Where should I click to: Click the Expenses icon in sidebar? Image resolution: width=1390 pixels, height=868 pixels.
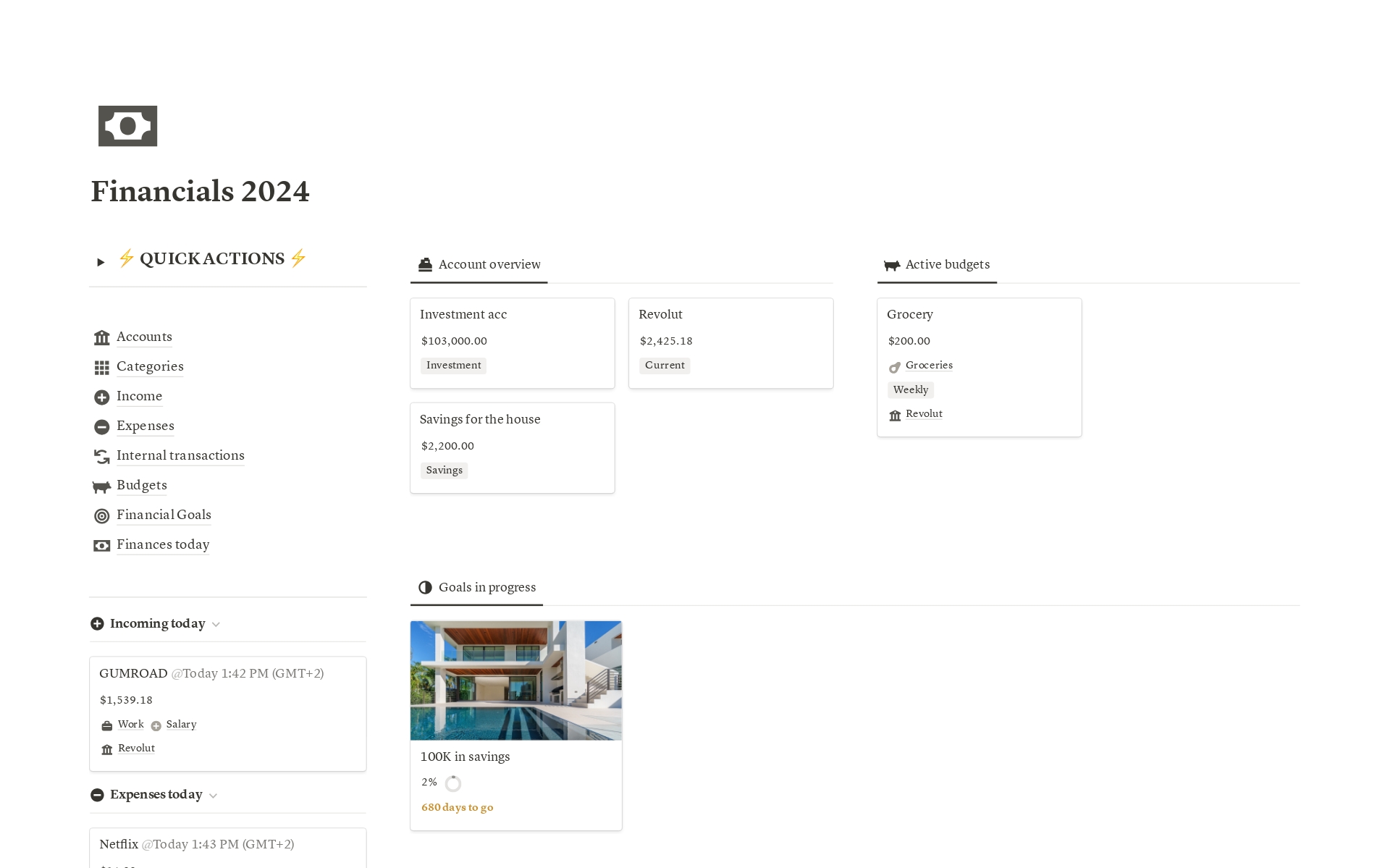tap(101, 426)
